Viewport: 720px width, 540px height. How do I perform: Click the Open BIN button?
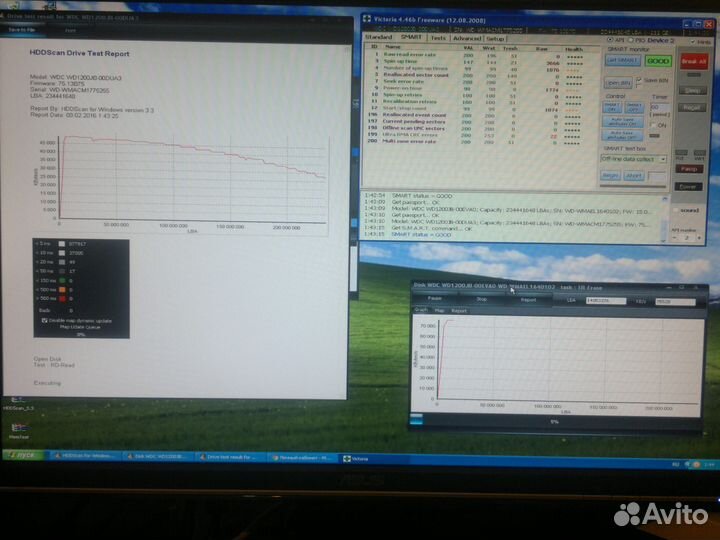click(618, 83)
